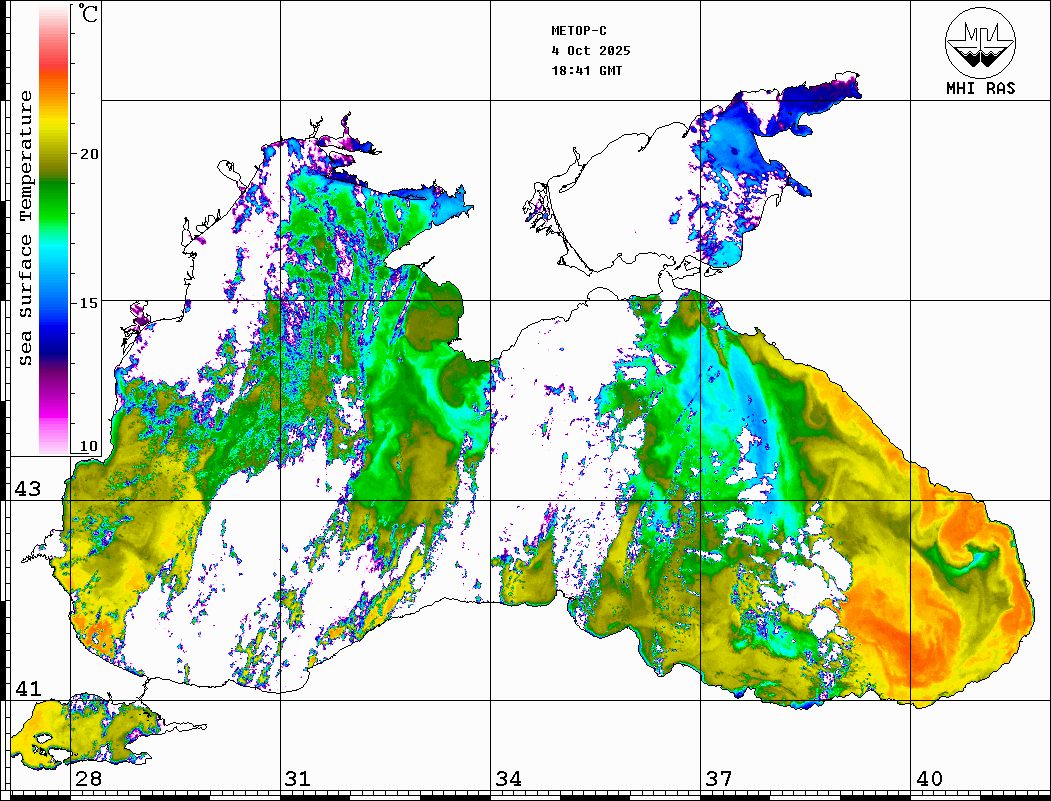Select the METOP-C satellite name

point(579,31)
